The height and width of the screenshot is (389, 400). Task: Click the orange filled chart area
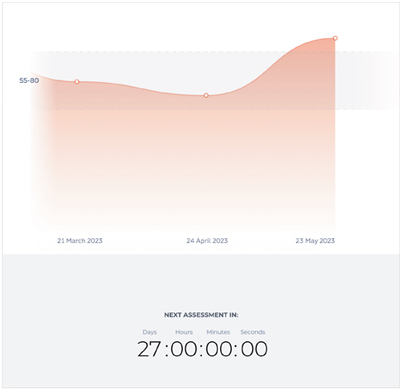(x=183, y=150)
